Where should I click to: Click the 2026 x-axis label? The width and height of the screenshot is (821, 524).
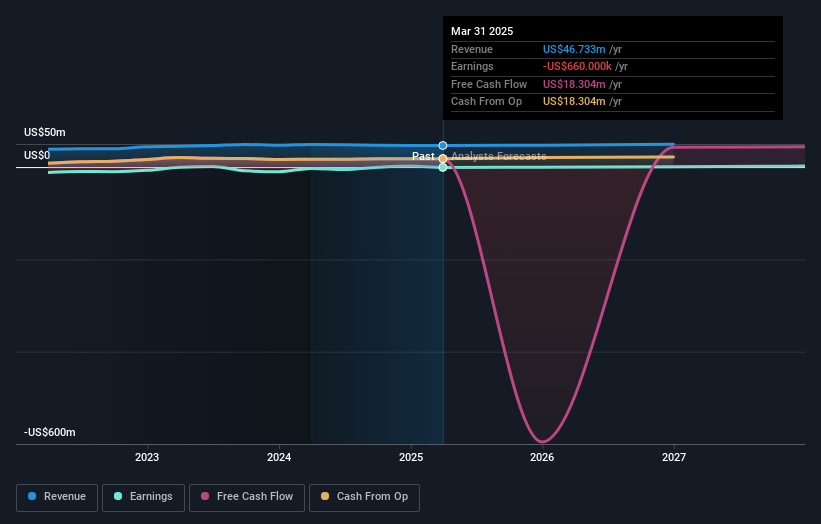pyautogui.click(x=542, y=458)
